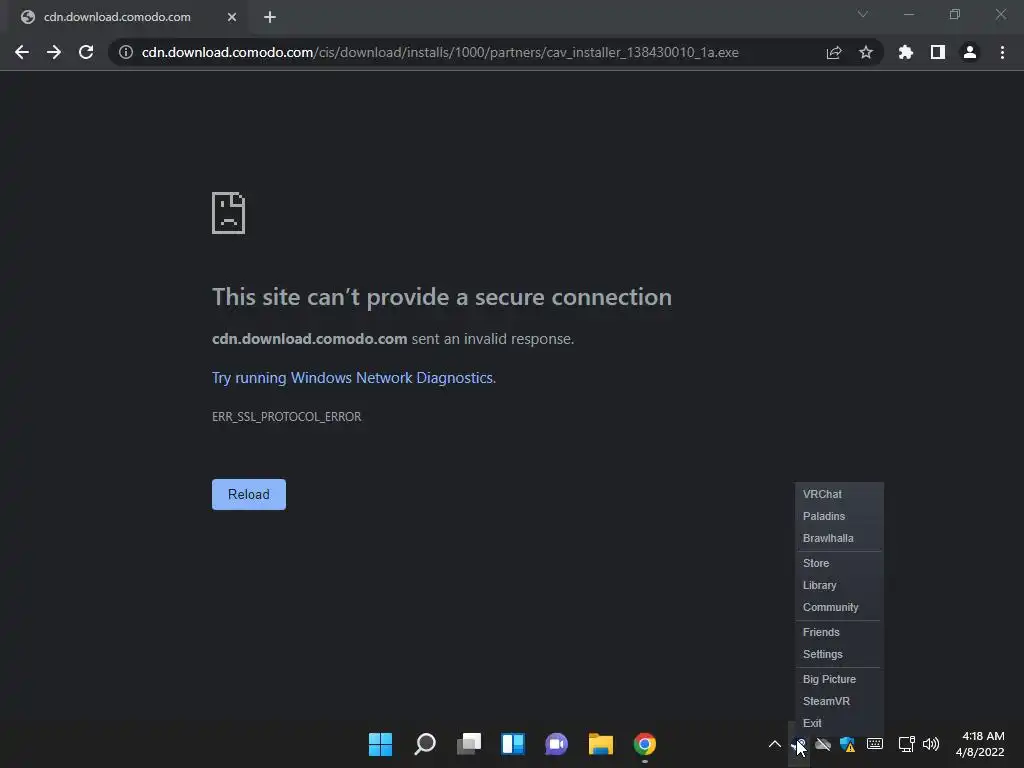
Task: Open tab search chevron in title bar
Action: [x=863, y=14]
